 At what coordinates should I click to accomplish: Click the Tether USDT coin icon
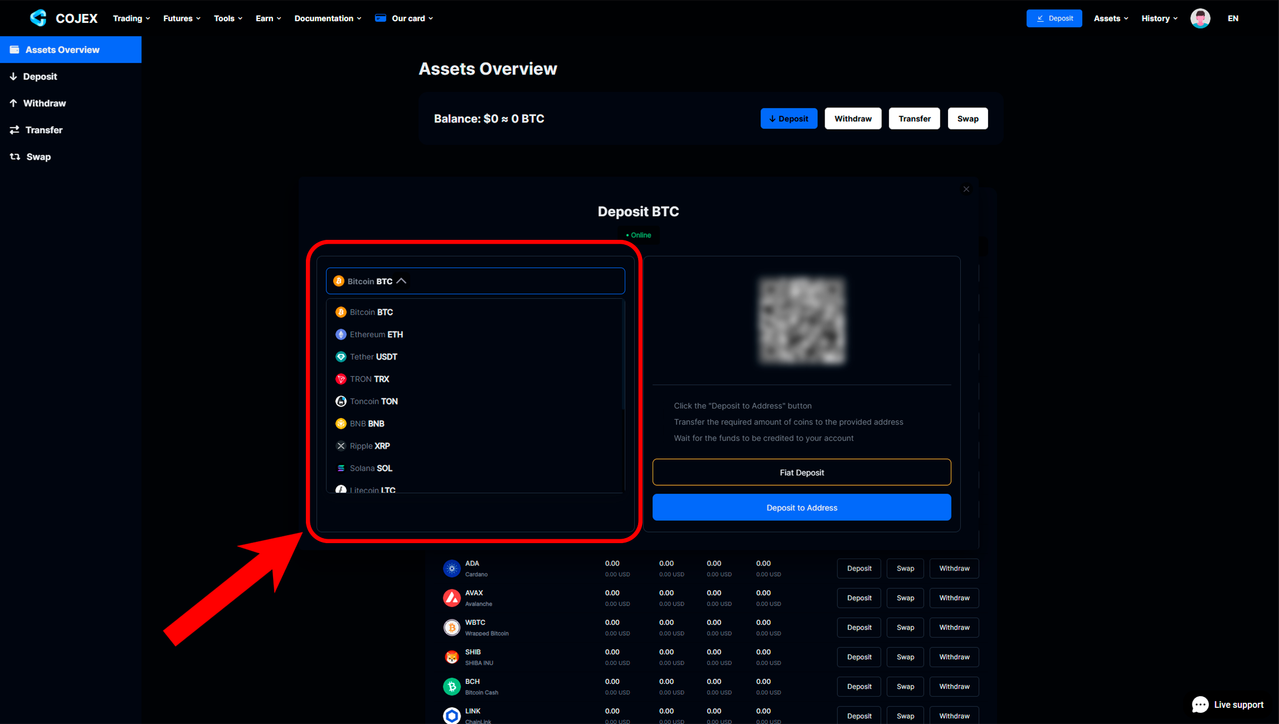click(341, 357)
